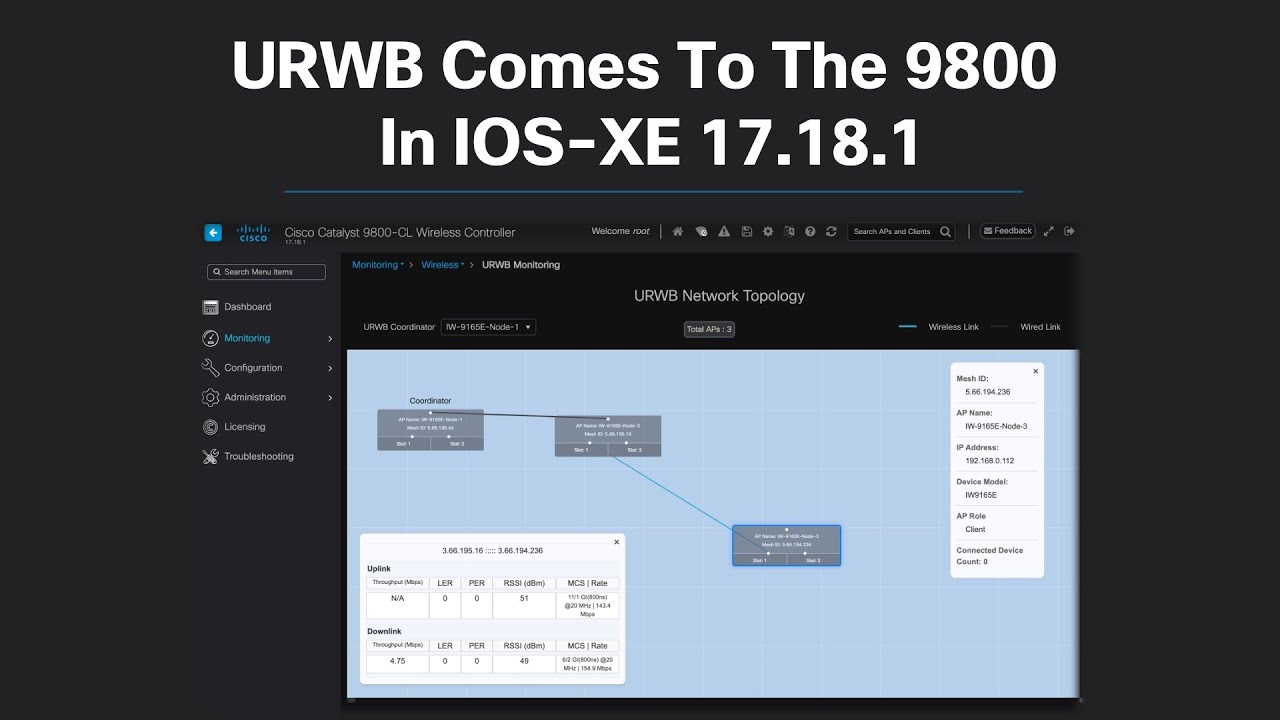Click the Total APs : 3 badge
Viewport: 1280px width, 720px height.
(709, 329)
